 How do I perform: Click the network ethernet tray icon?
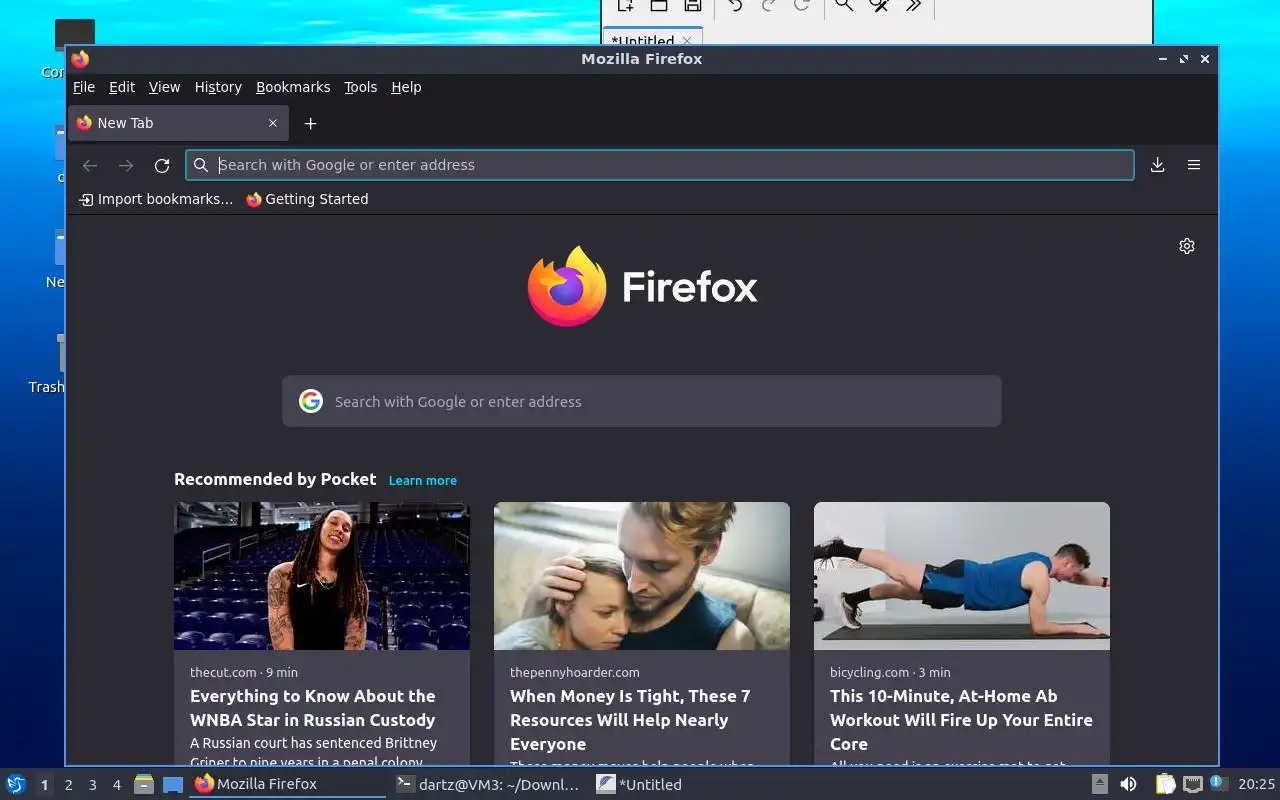(x=1192, y=784)
